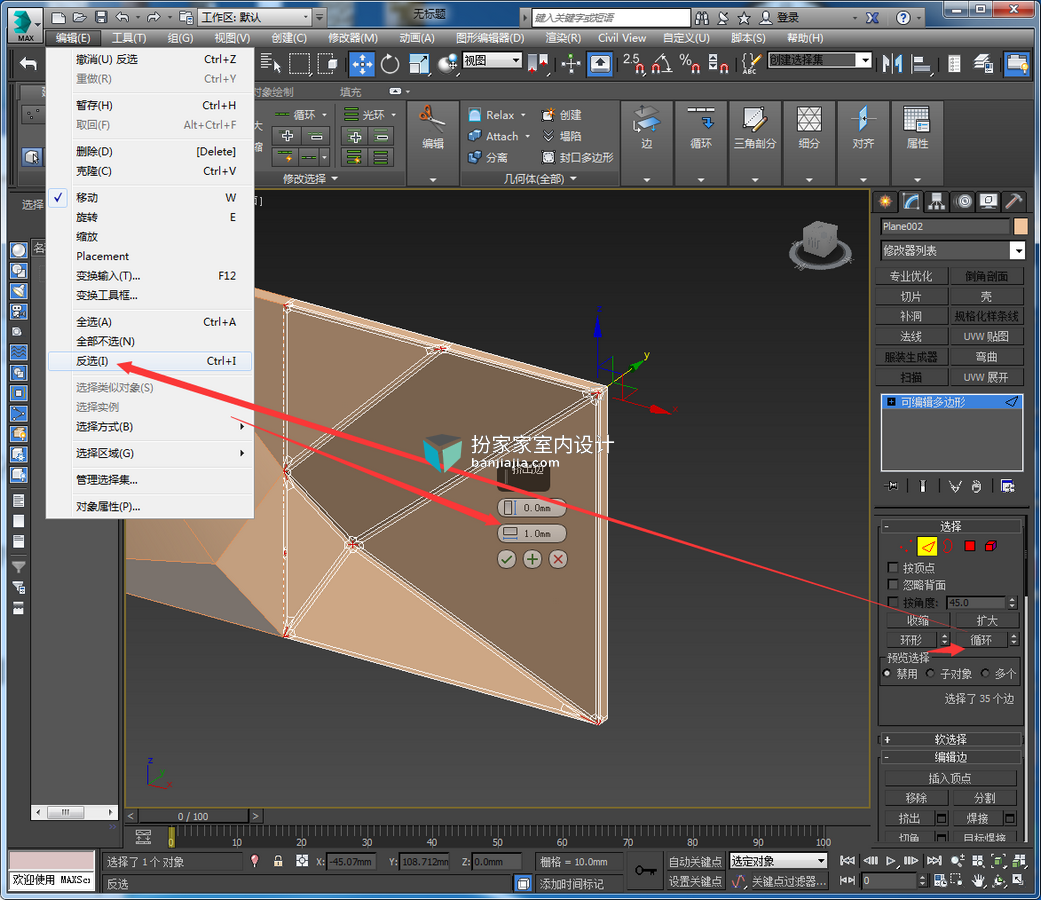
Task: Apply and continue with plus caddy button
Action: coord(532,560)
